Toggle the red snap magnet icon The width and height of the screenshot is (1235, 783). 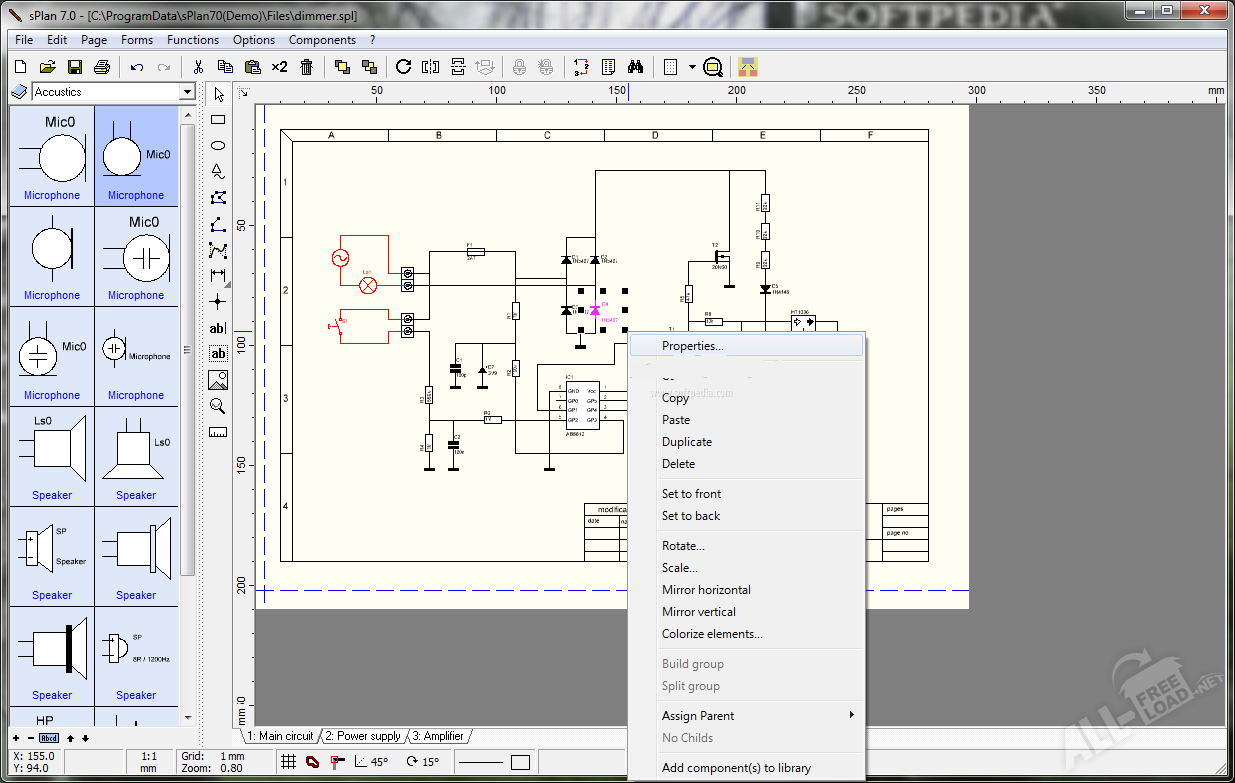tap(312, 762)
